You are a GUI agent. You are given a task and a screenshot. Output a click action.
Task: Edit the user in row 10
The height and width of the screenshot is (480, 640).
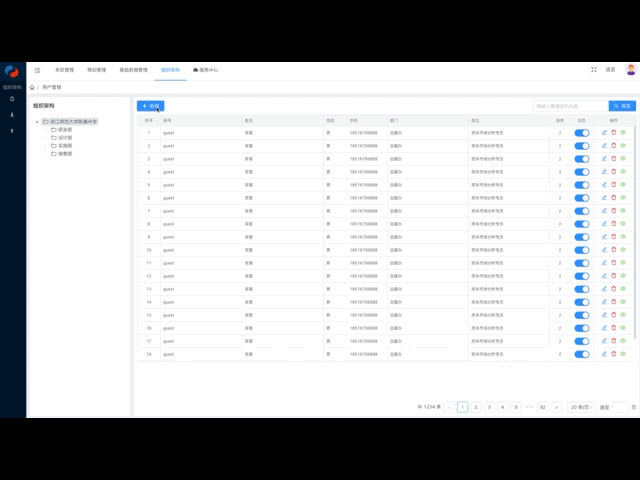pos(604,250)
